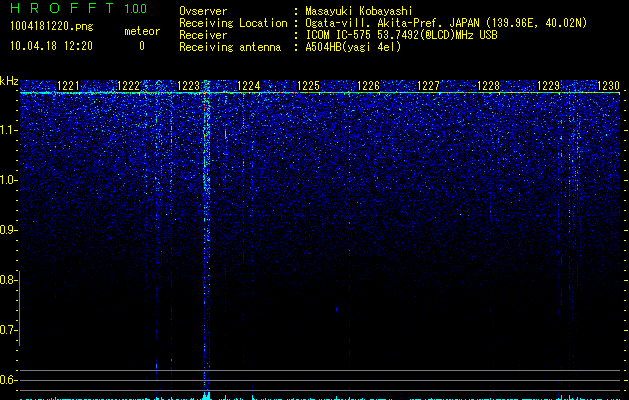
Task: Click the 1227 time marker
Action: pyautogui.click(x=428, y=86)
